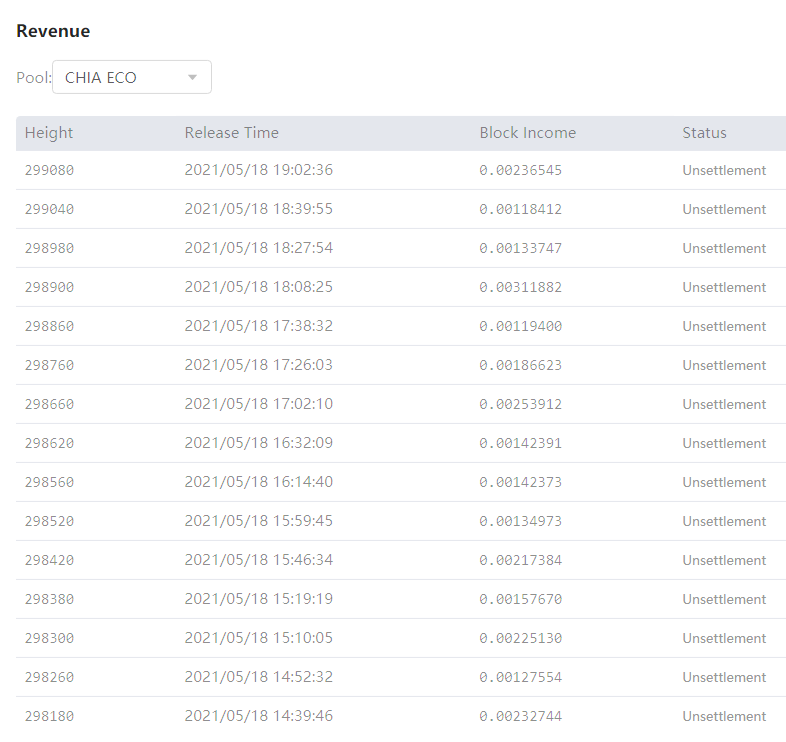Click block income value 0.00253912

click(x=521, y=404)
